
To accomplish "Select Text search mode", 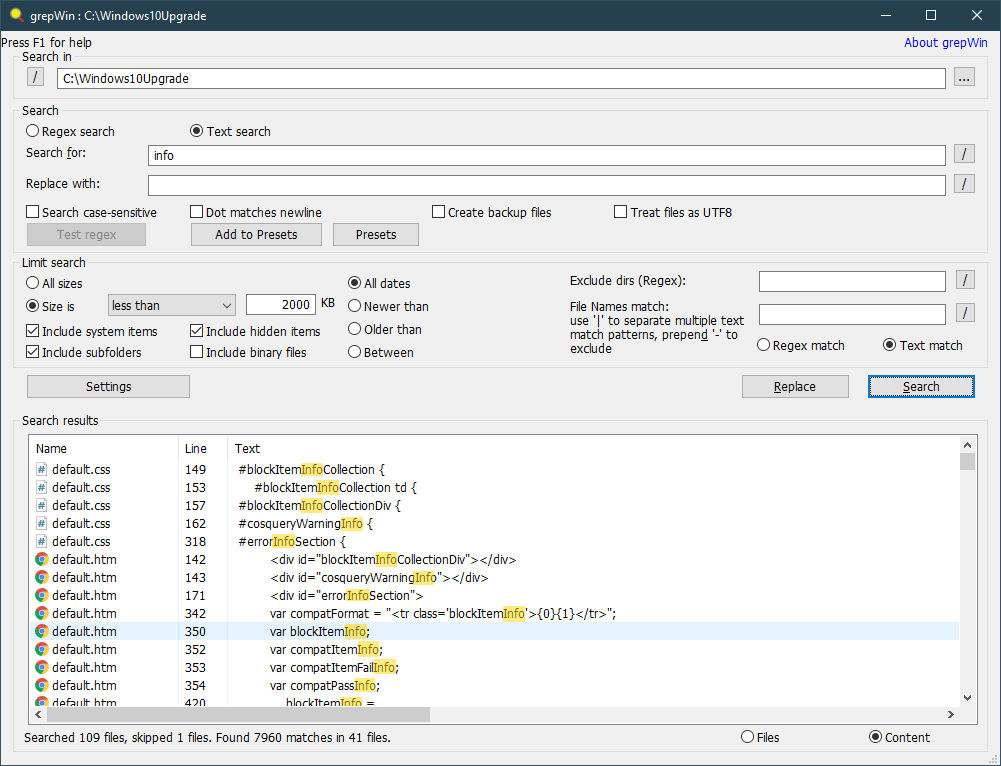I will coord(230,131).
